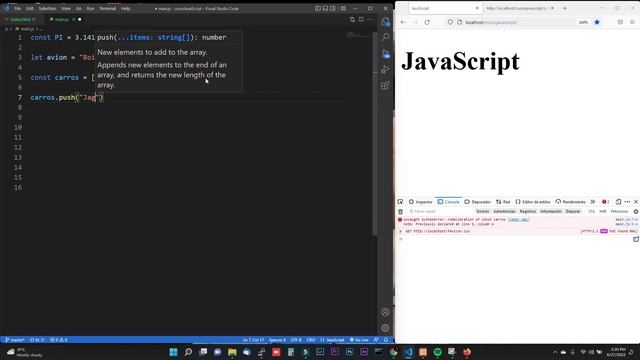Toggle the Depurar console filter
The width and height of the screenshot is (640, 360).
coord(573,211)
